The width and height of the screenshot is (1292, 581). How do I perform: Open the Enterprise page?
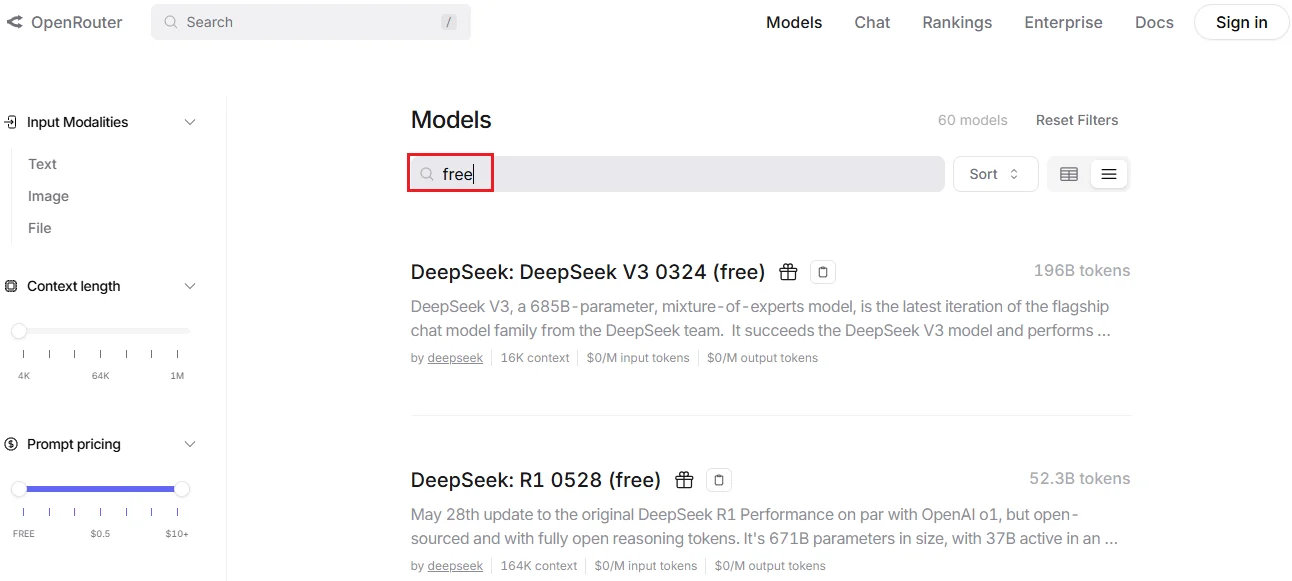click(x=1063, y=22)
